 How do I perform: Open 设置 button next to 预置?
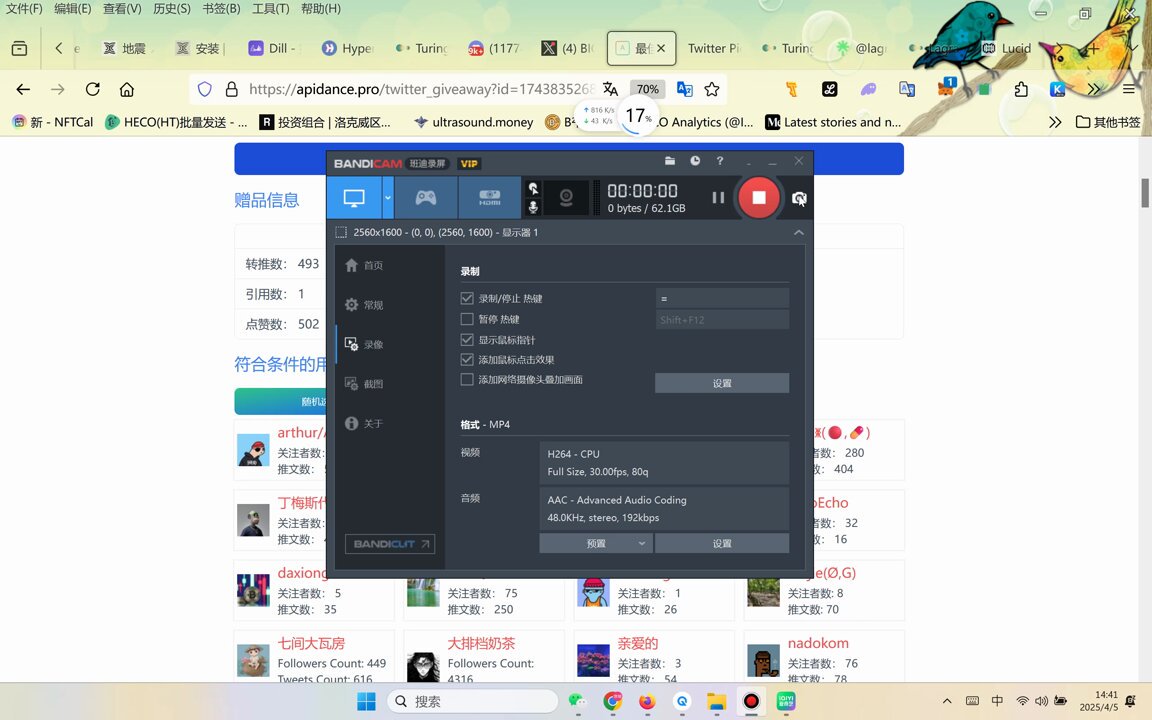coord(722,543)
